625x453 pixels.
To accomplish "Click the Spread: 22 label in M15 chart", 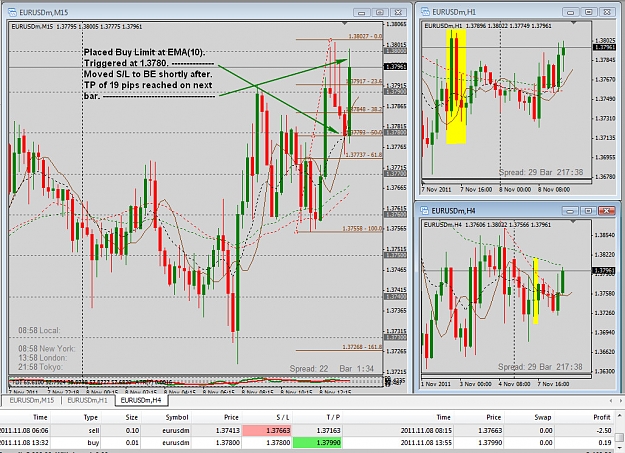I will [309, 369].
